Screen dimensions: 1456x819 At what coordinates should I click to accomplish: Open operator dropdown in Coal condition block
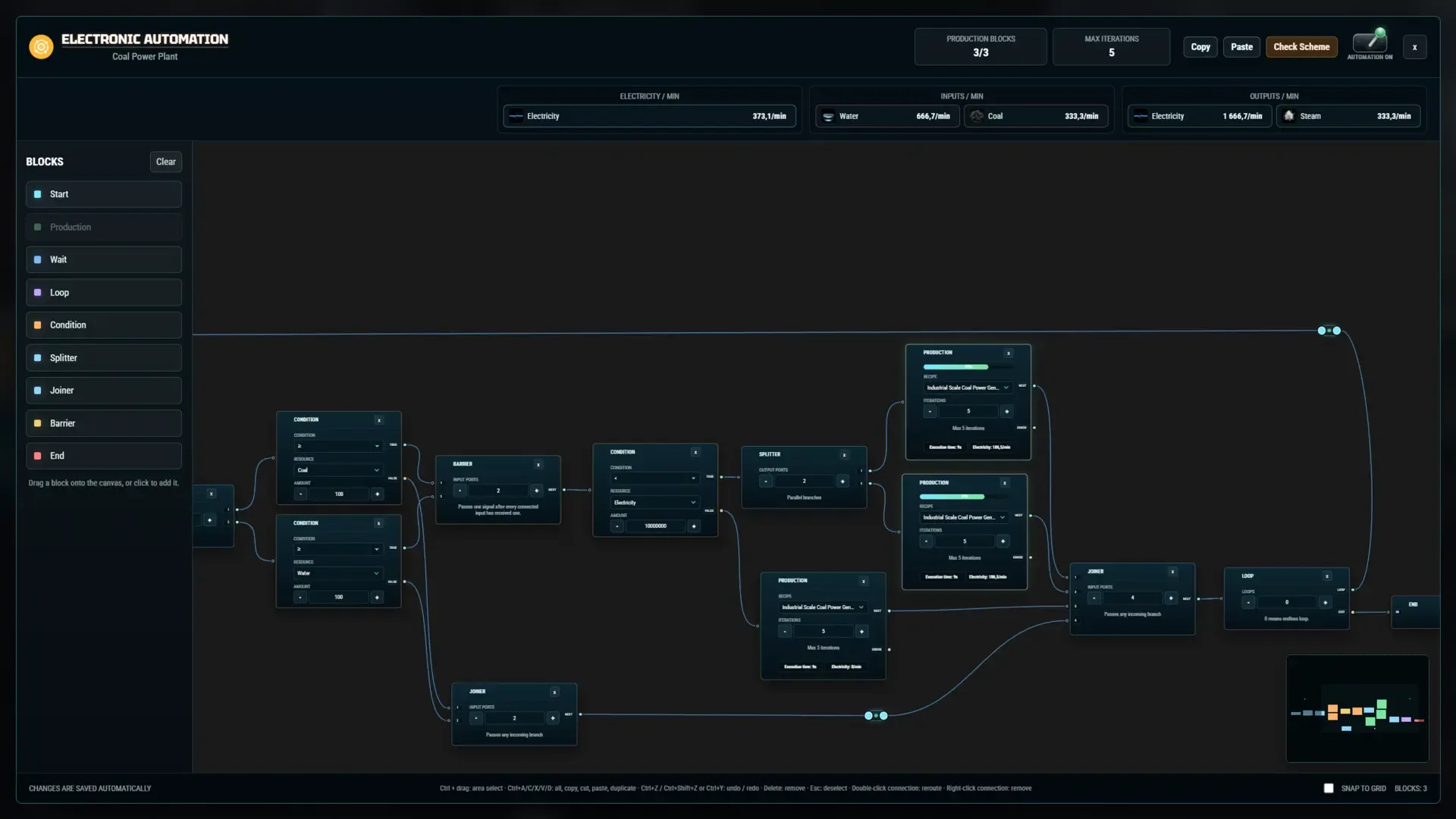[x=337, y=446]
